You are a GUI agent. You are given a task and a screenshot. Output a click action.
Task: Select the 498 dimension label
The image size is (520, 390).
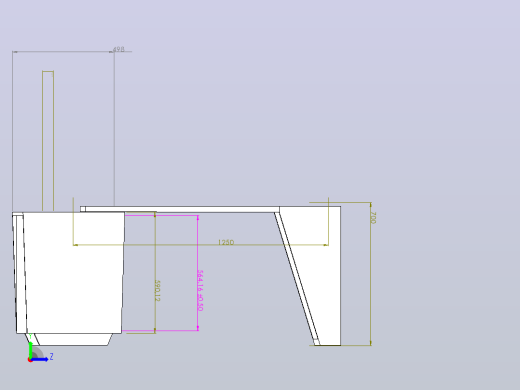119,49
